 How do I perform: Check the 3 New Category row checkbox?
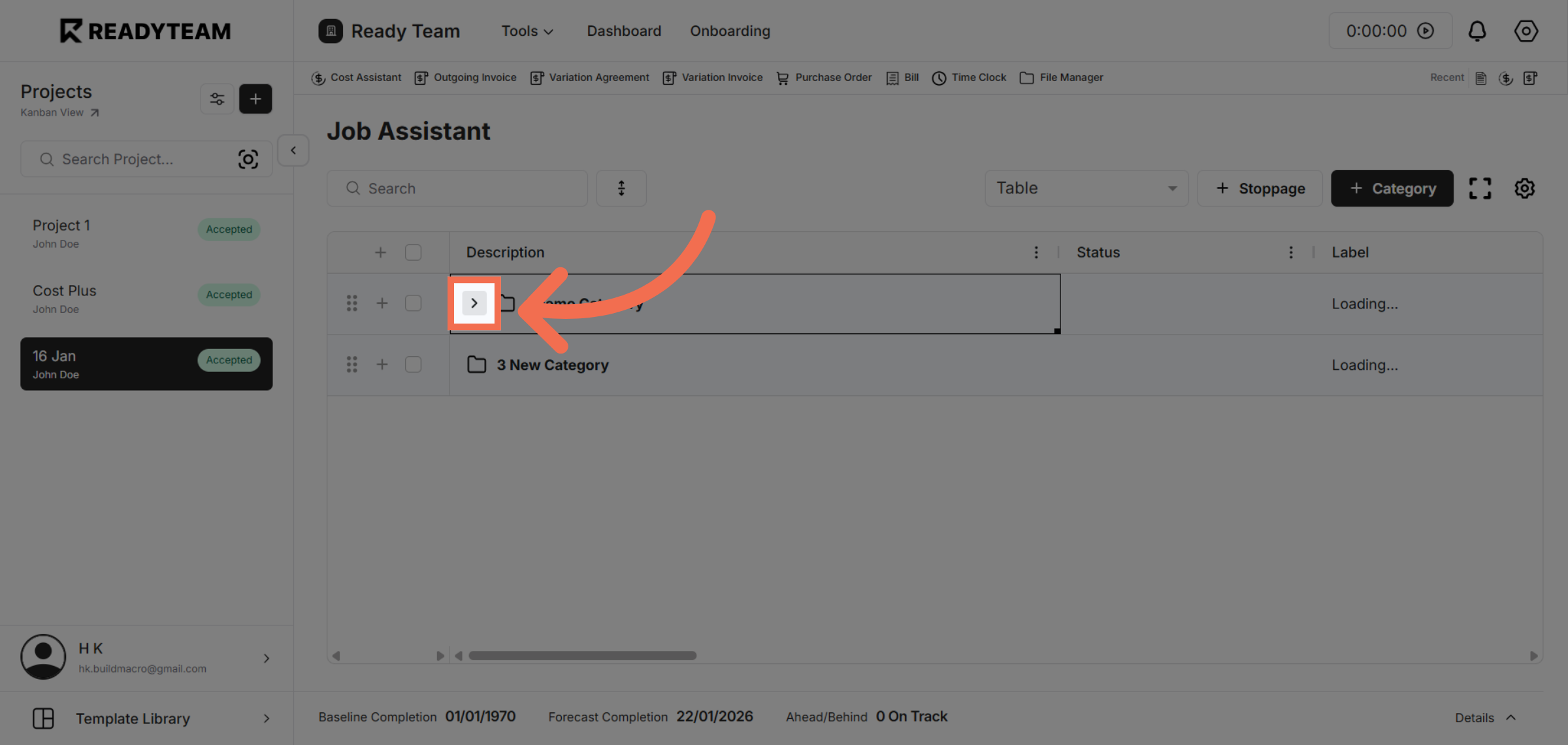[x=413, y=365]
